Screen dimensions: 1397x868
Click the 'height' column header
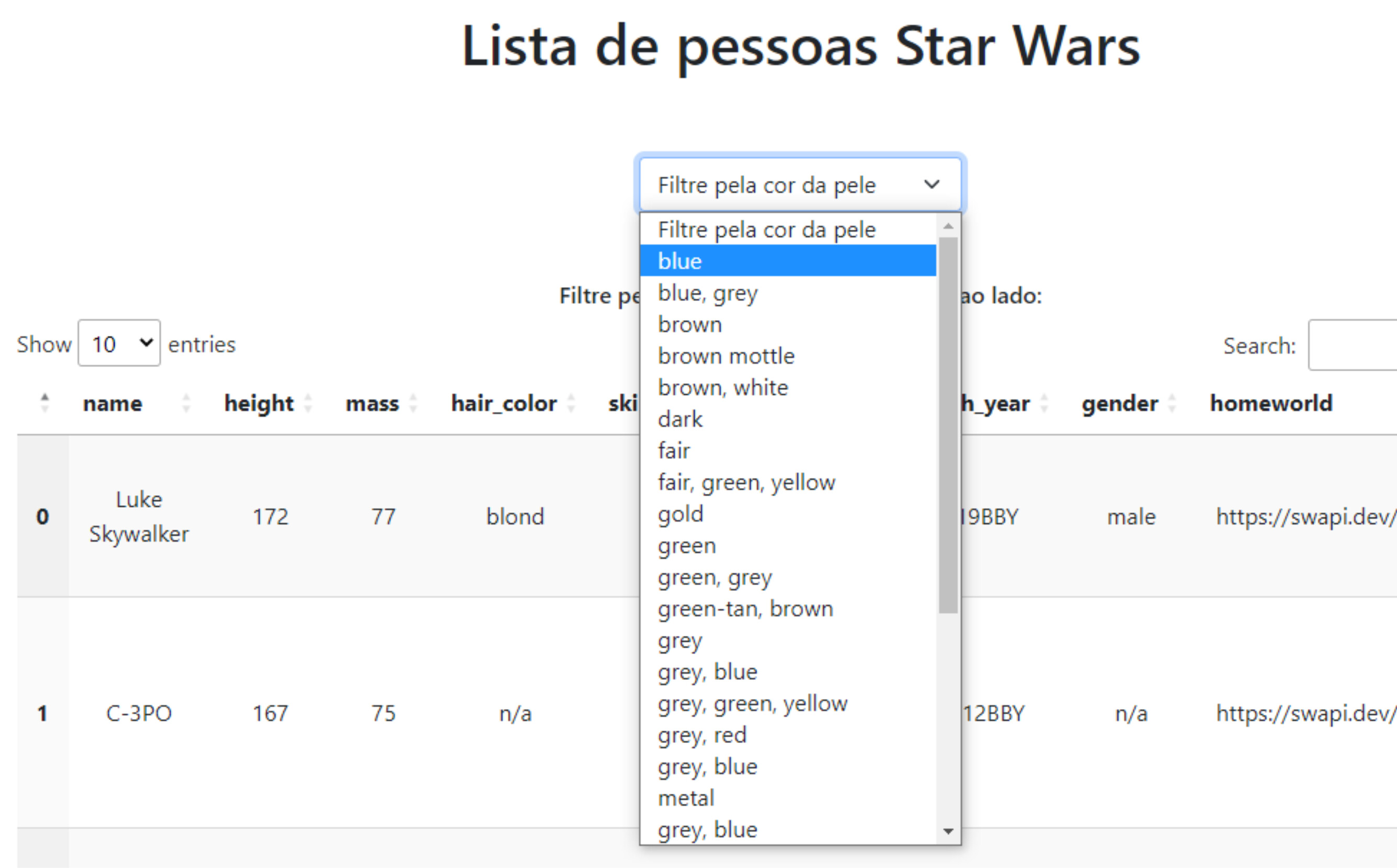tap(259, 403)
